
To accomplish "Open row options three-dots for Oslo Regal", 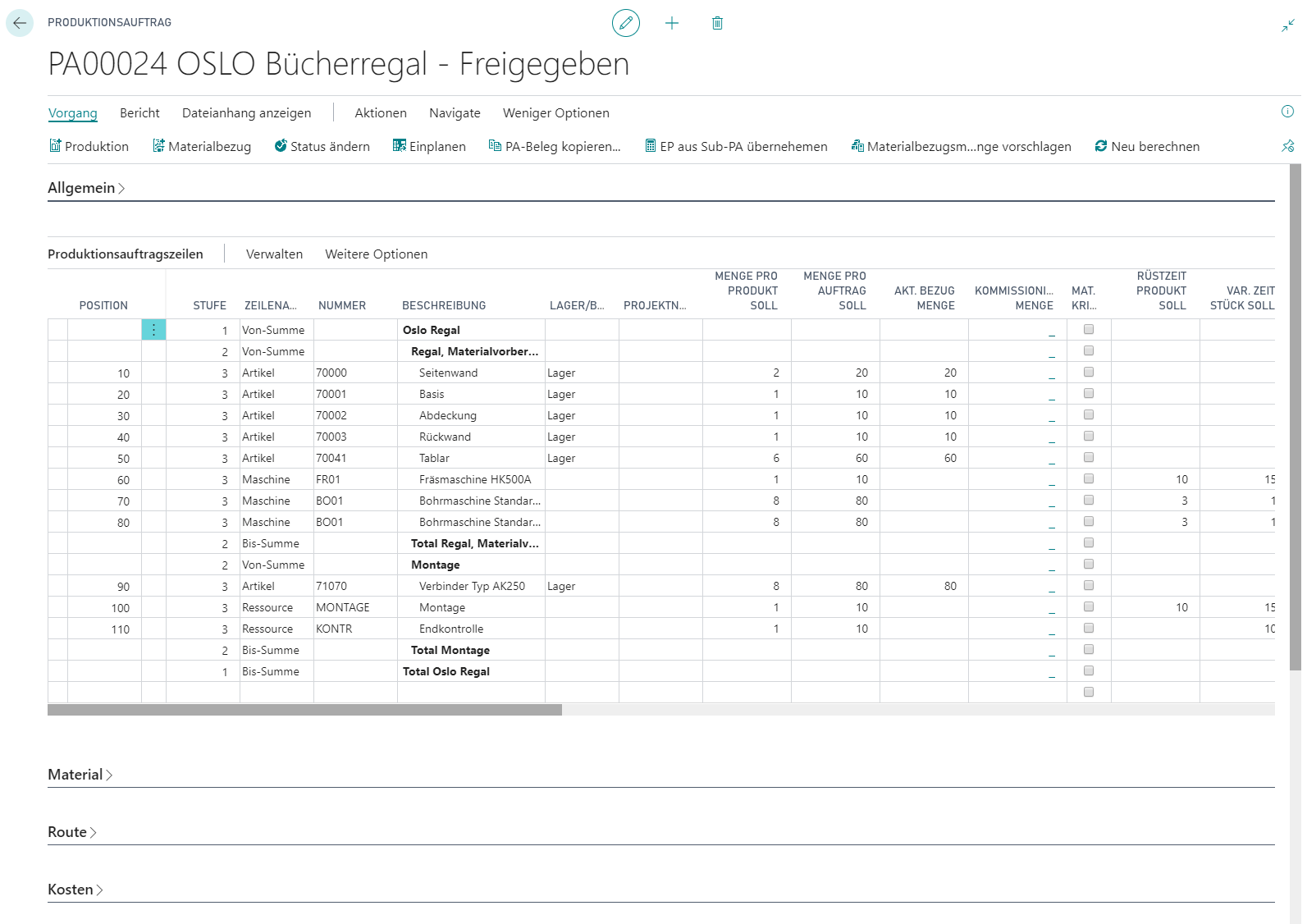I will 153,330.
